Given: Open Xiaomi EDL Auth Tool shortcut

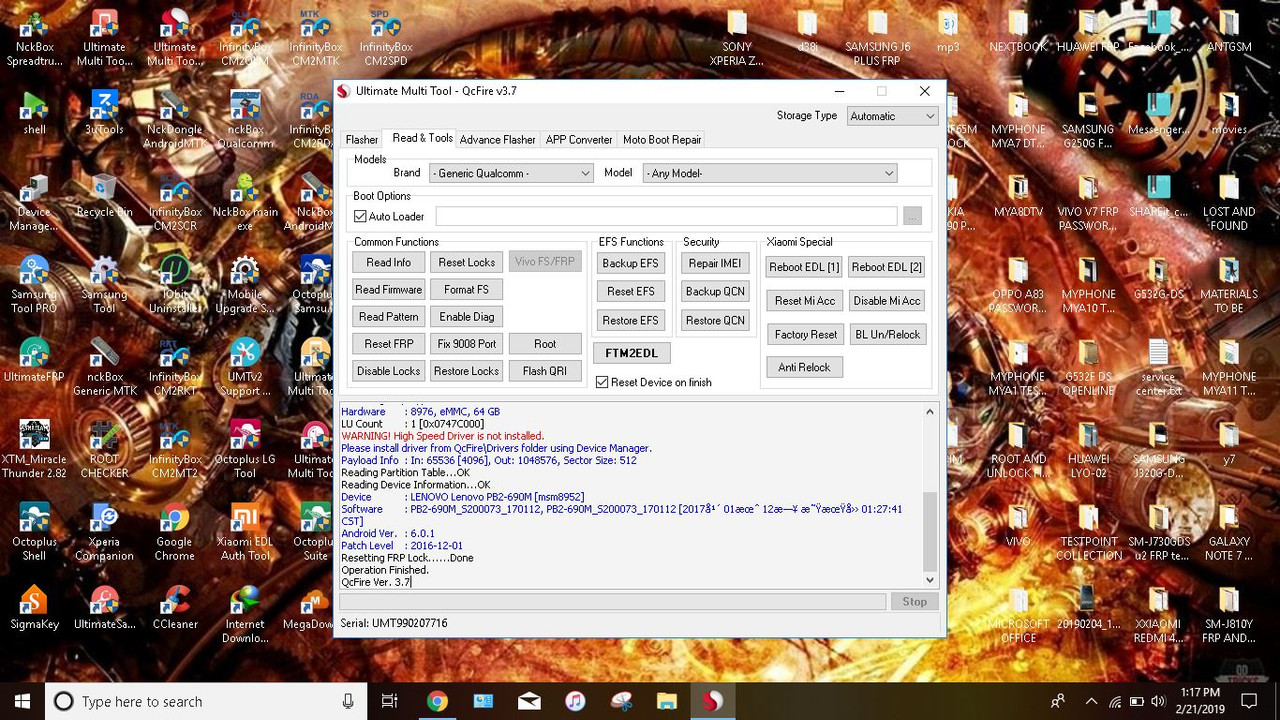Looking at the screenshot, I should tap(245, 531).
